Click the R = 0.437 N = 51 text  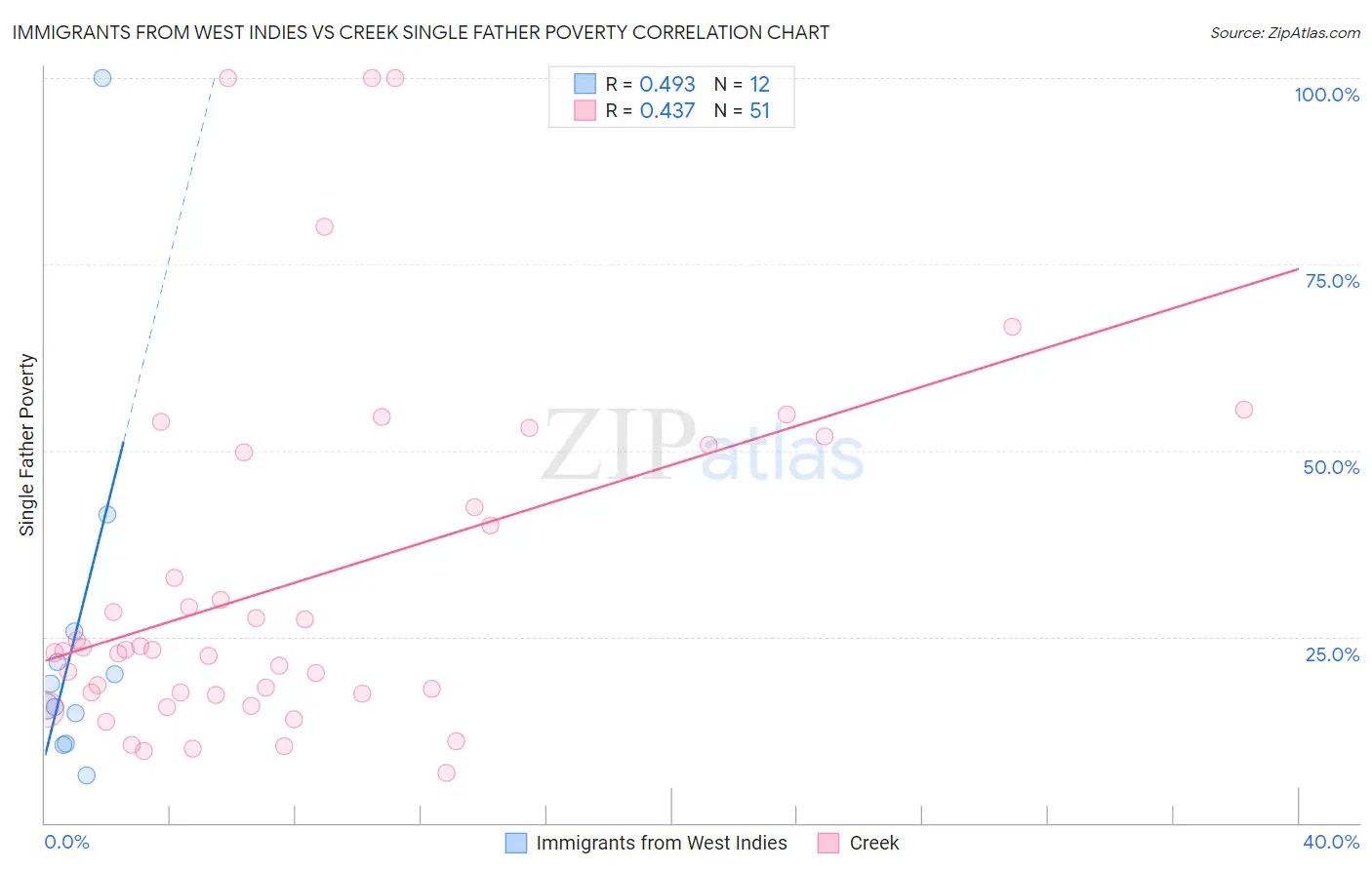coord(688,110)
